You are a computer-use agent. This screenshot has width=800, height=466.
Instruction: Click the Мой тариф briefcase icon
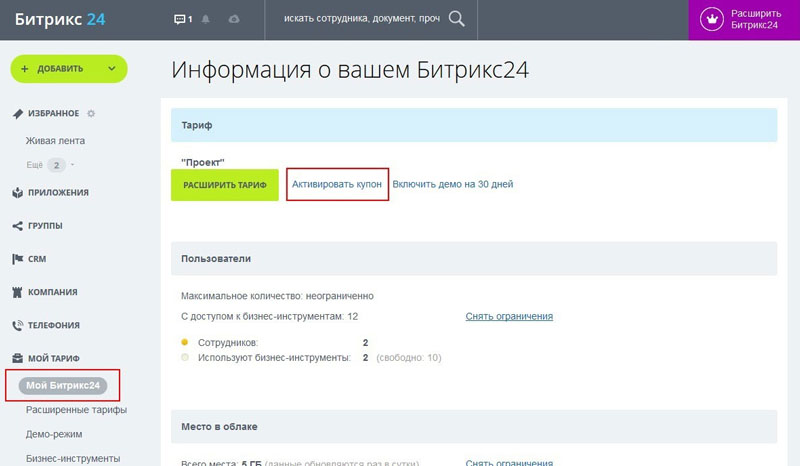point(18,358)
